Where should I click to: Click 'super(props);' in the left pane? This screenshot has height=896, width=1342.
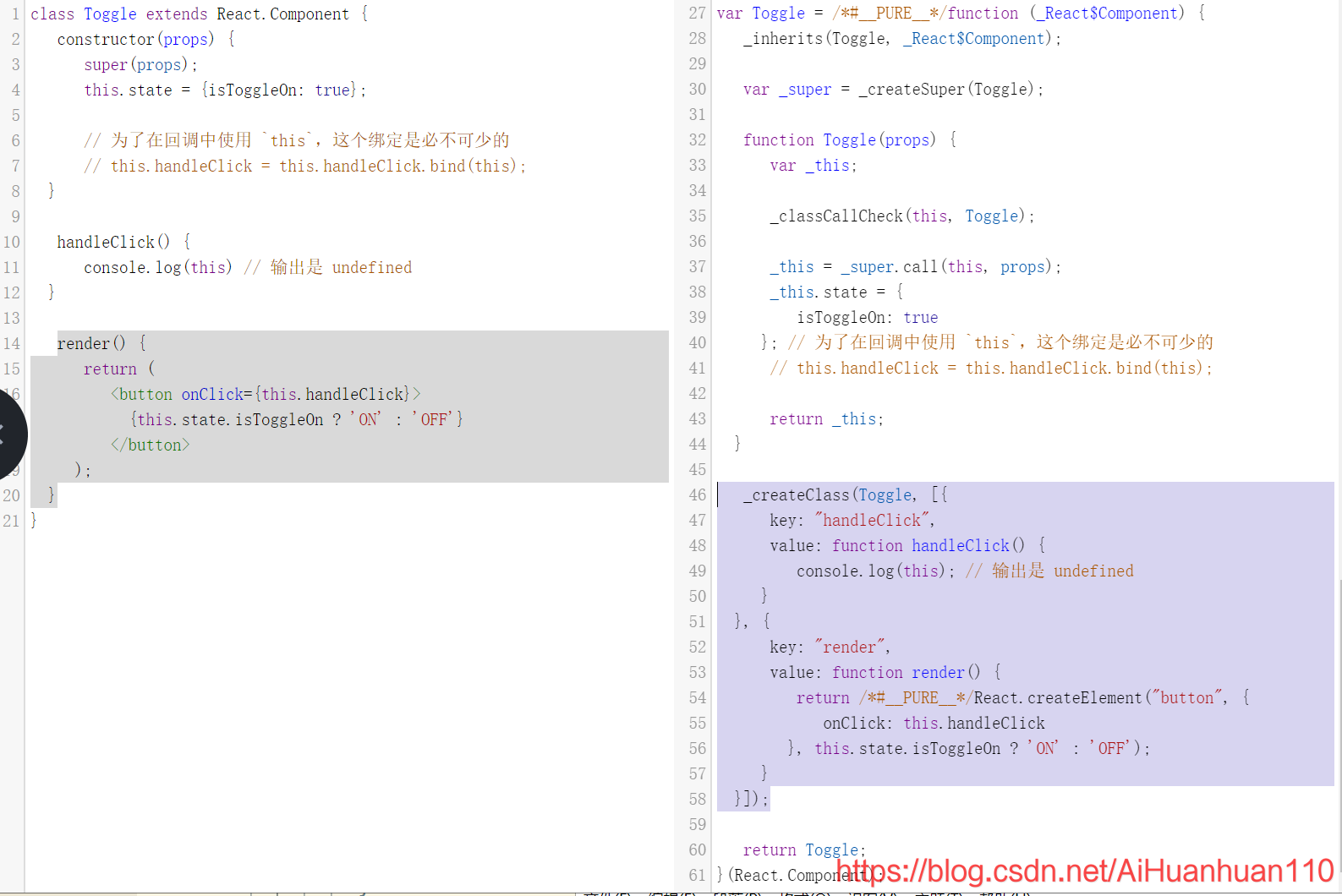(x=140, y=64)
